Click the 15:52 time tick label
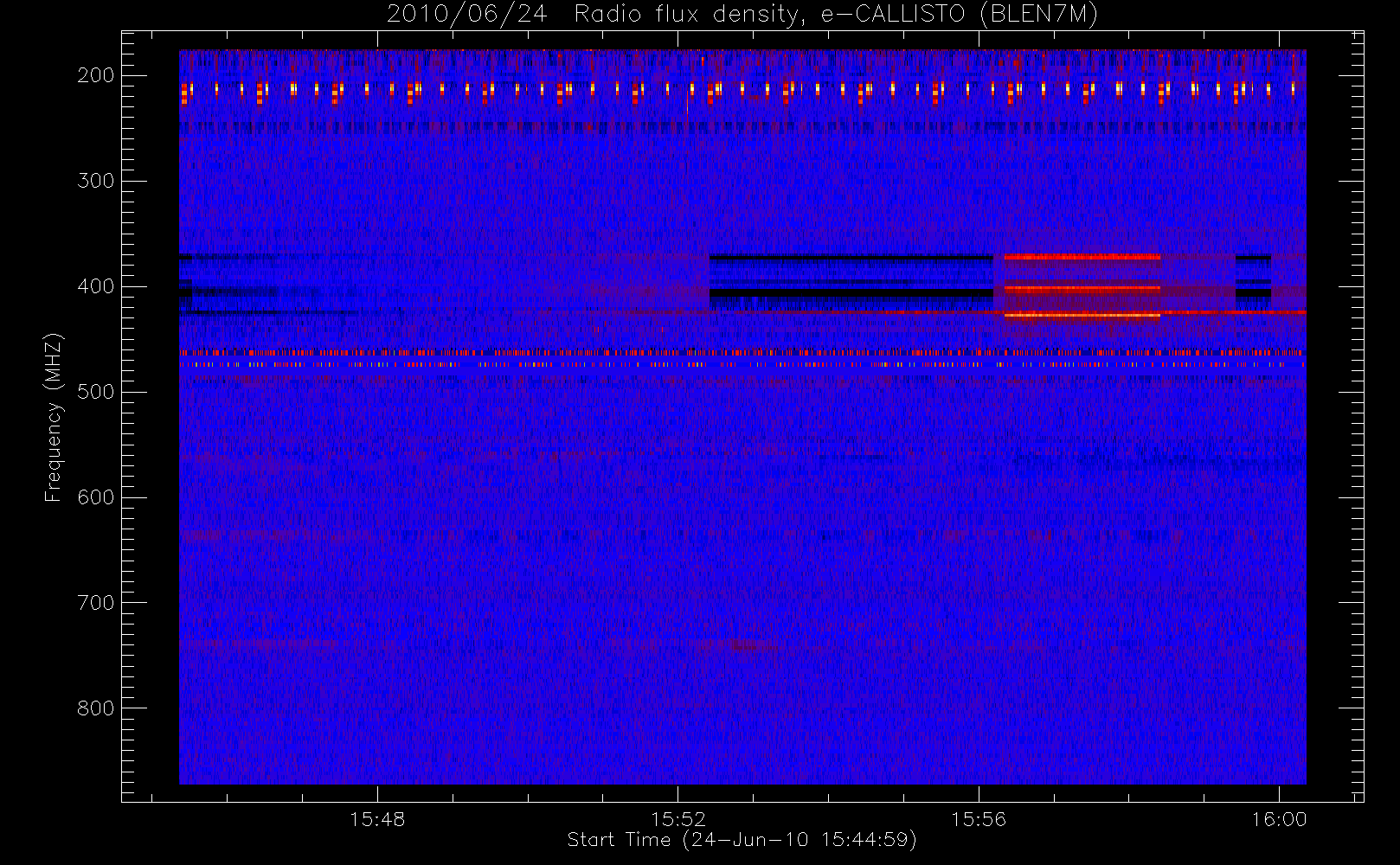Screen dimensions: 1400x865 point(678,819)
